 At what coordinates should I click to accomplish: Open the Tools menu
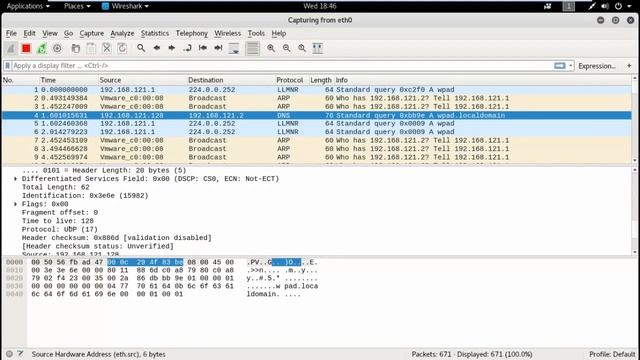click(x=256, y=33)
